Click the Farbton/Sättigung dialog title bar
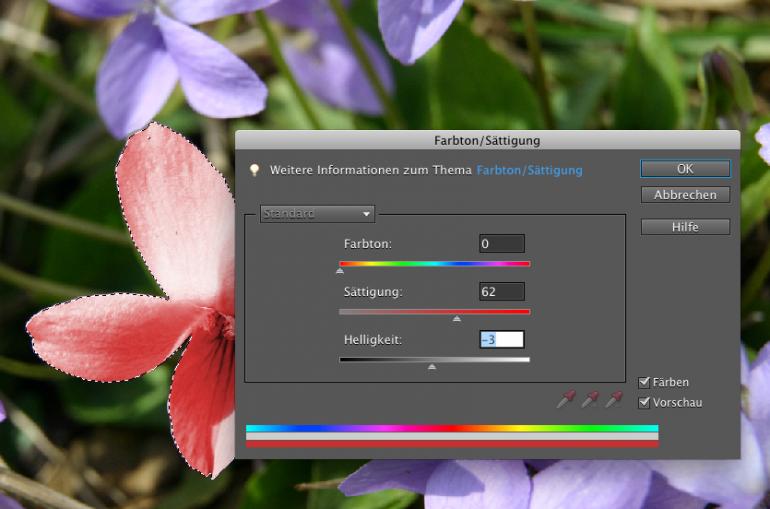Viewport: 770px width, 509px height. click(x=487, y=140)
